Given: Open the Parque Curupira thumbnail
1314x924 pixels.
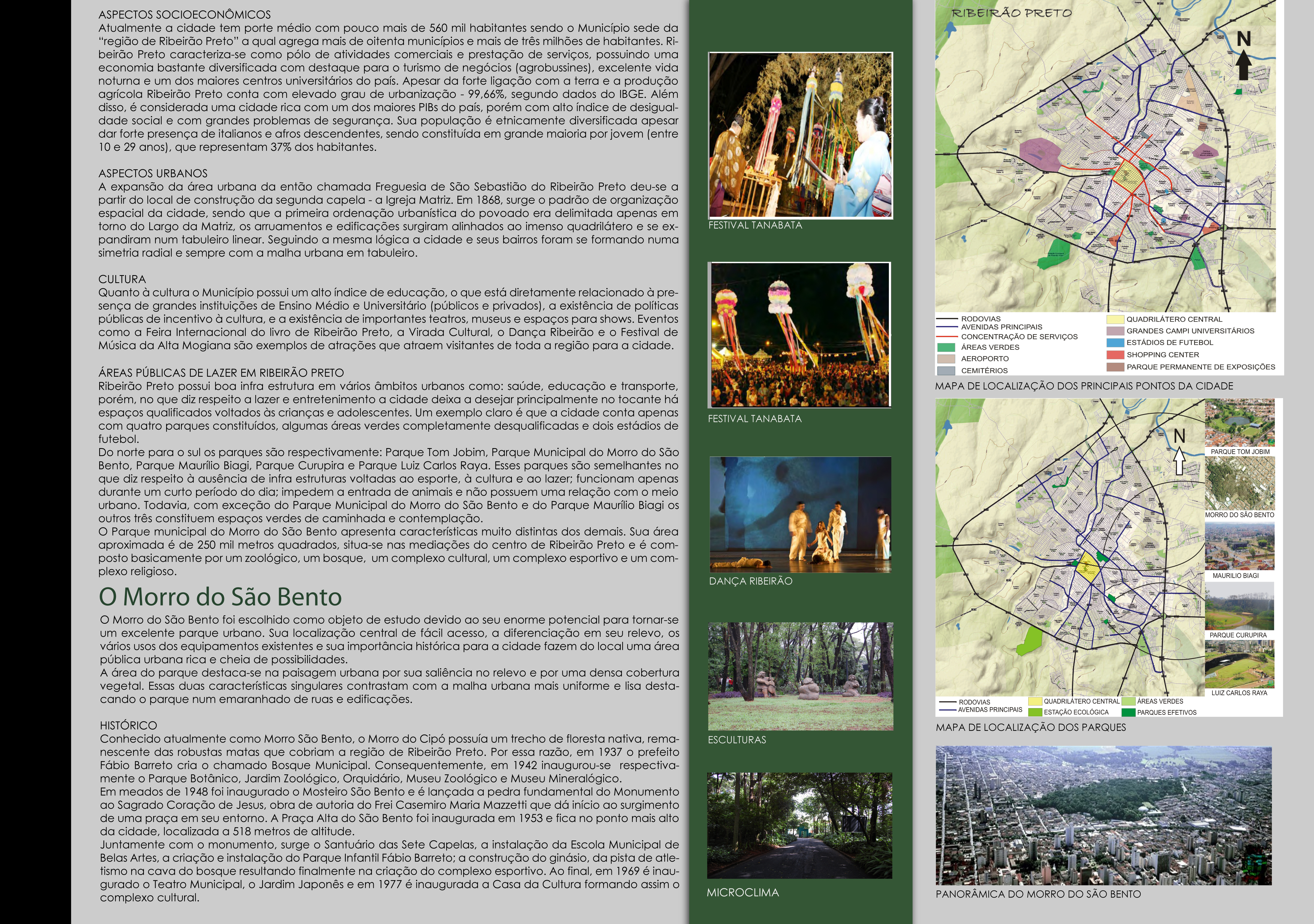Looking at the screenshot, I should click(1240, 606).
